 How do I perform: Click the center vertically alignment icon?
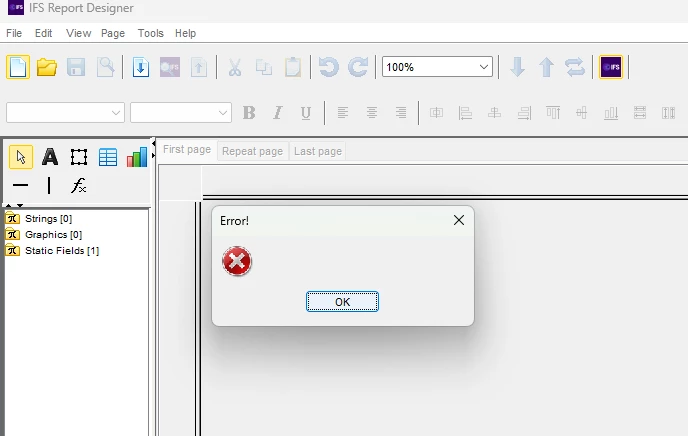494,113
